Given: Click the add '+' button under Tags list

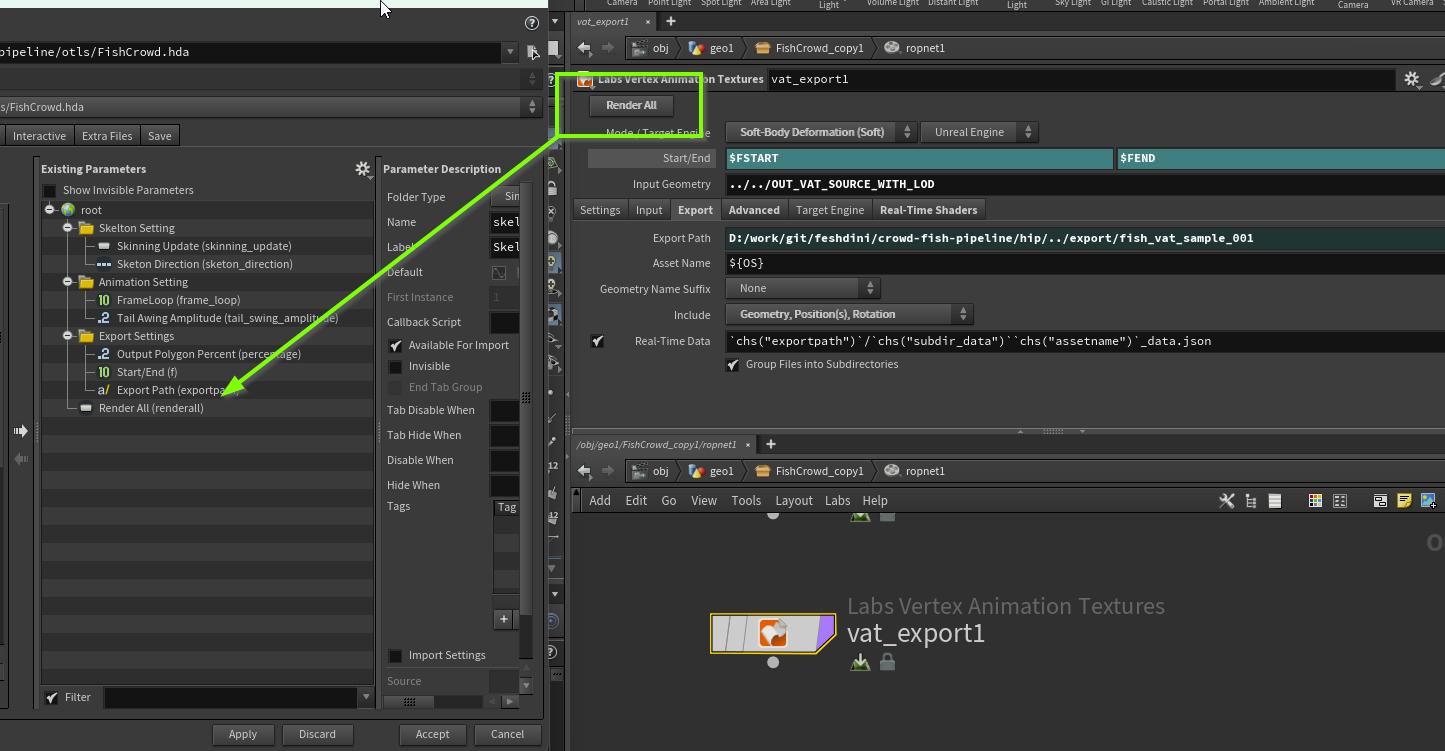Looking at the screenshot, I should click(x=504, y=619).
